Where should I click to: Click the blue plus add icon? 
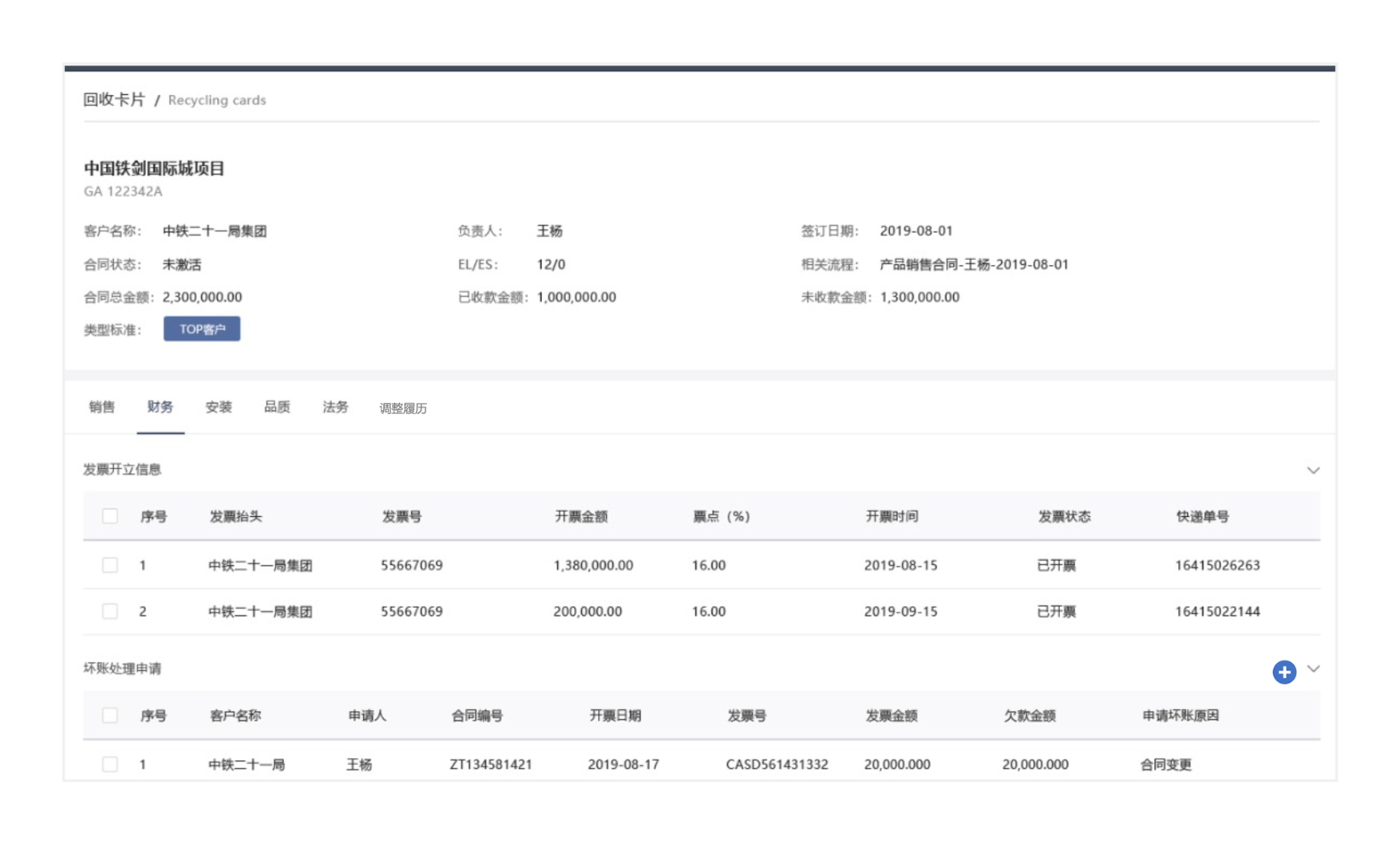(x=1283, y=672)
